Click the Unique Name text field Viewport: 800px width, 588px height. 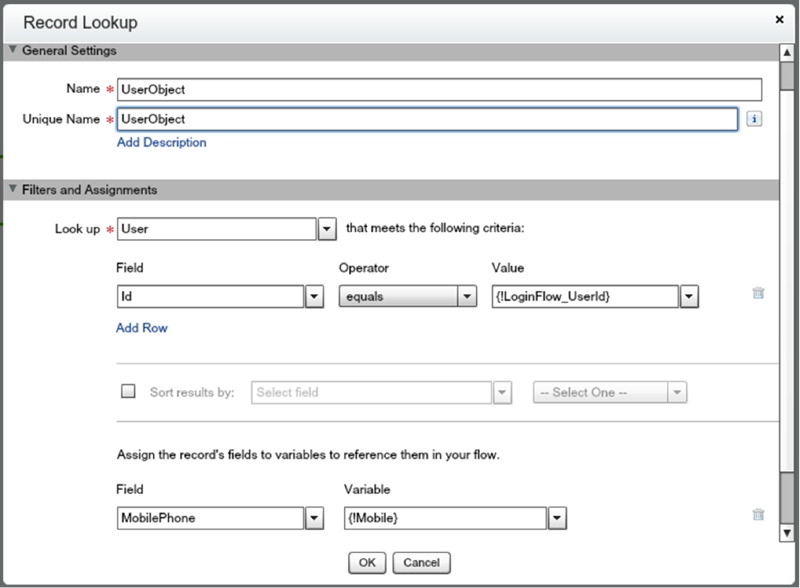pos(427,119)
